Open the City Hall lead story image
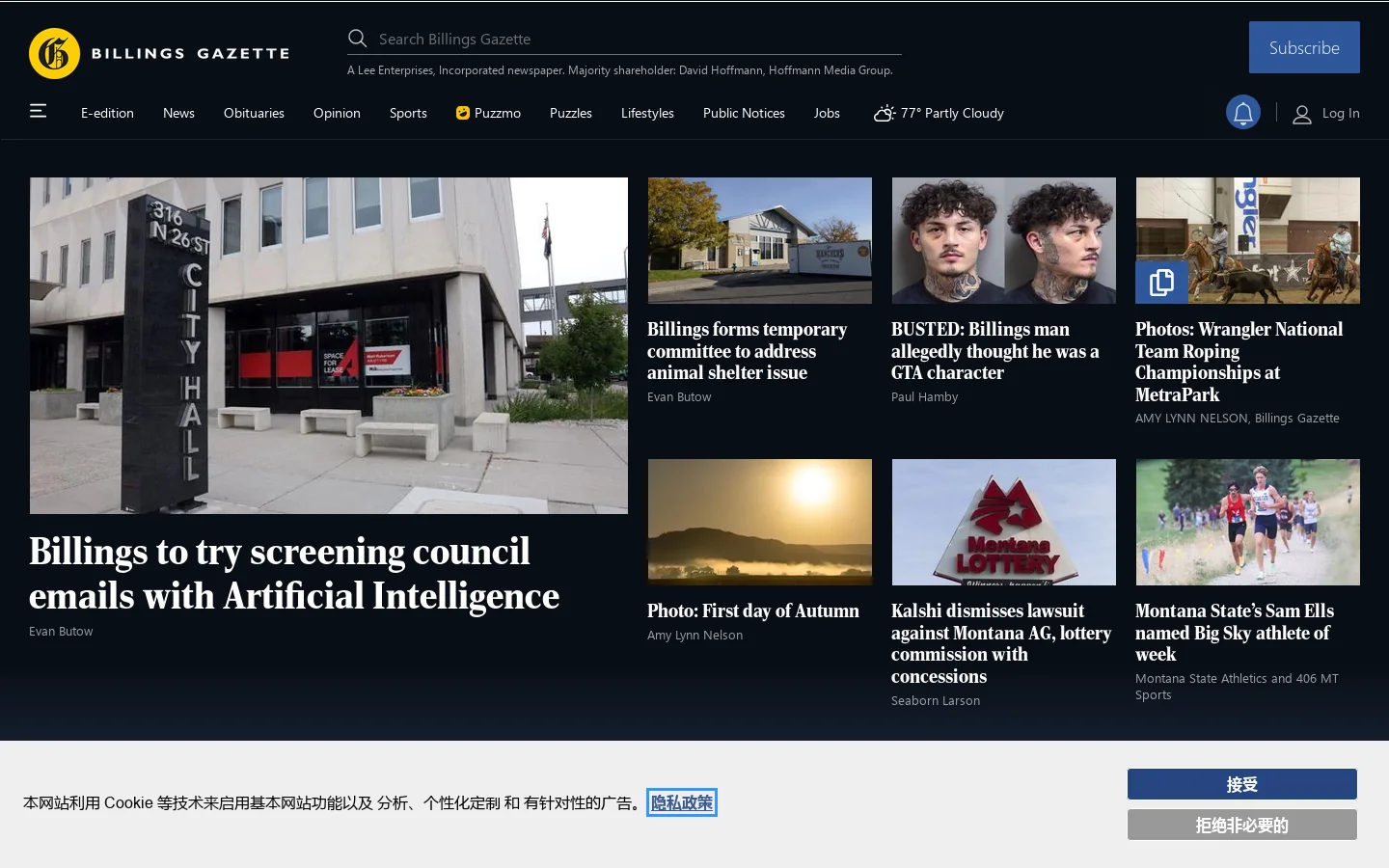 coord(329,345)
